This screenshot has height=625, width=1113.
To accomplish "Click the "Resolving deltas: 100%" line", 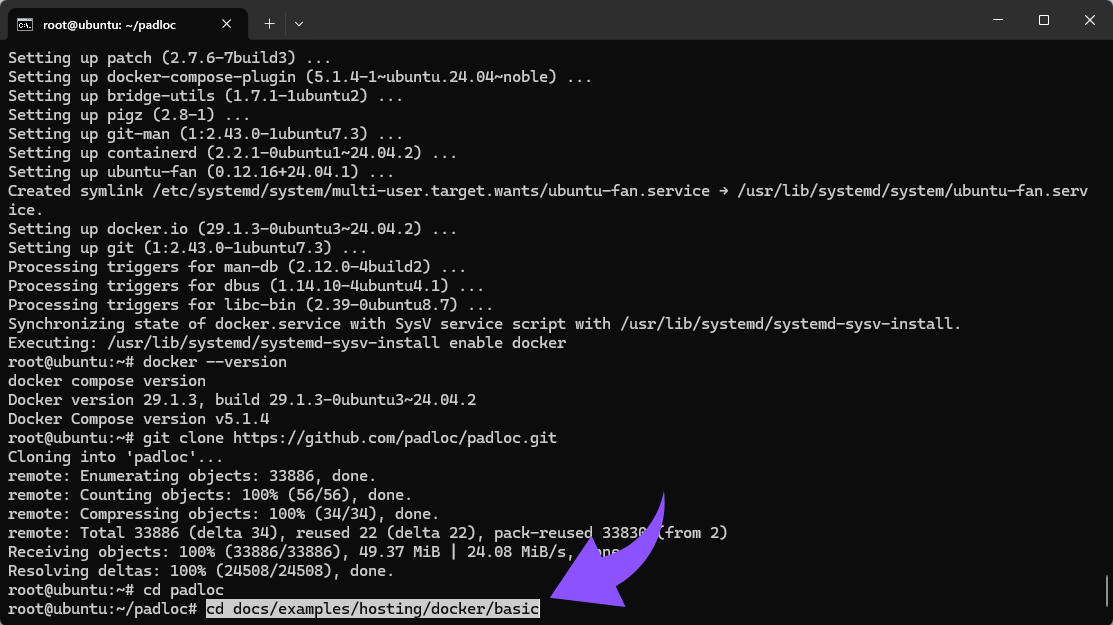I will (x=201, y=570).
